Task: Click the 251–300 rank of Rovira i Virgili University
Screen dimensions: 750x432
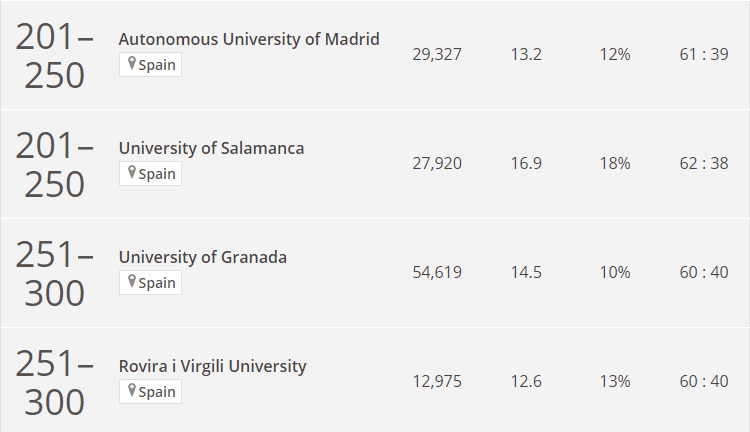Action: [x=55, y=383]
